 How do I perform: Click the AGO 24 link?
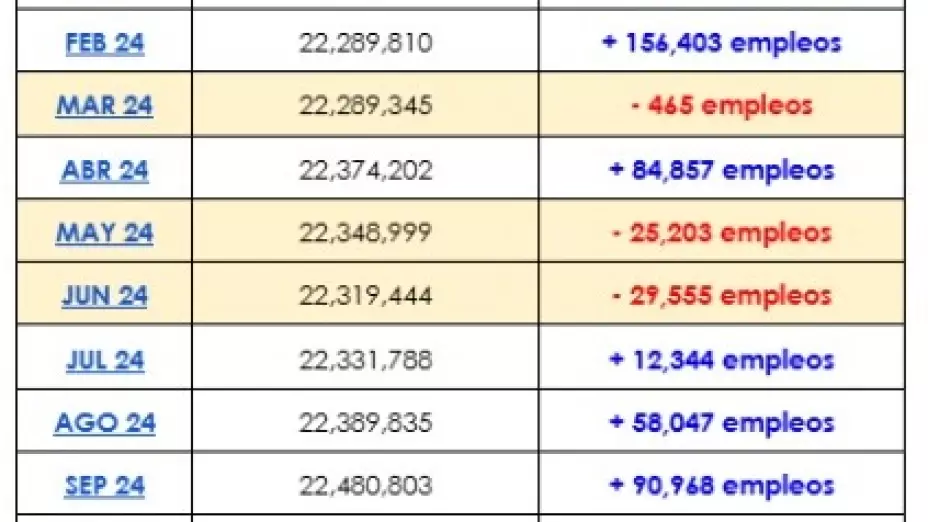104,423
